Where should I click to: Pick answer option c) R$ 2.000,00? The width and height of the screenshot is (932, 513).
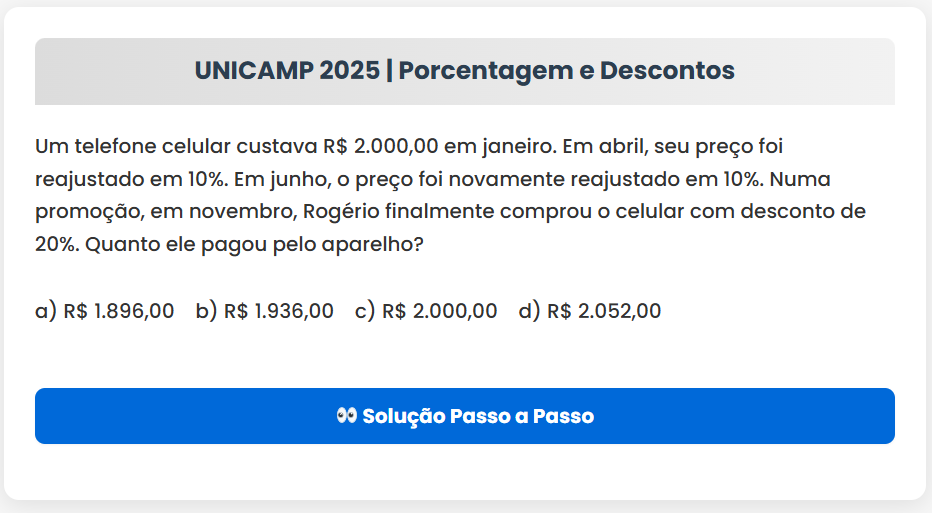pos(425,311)
